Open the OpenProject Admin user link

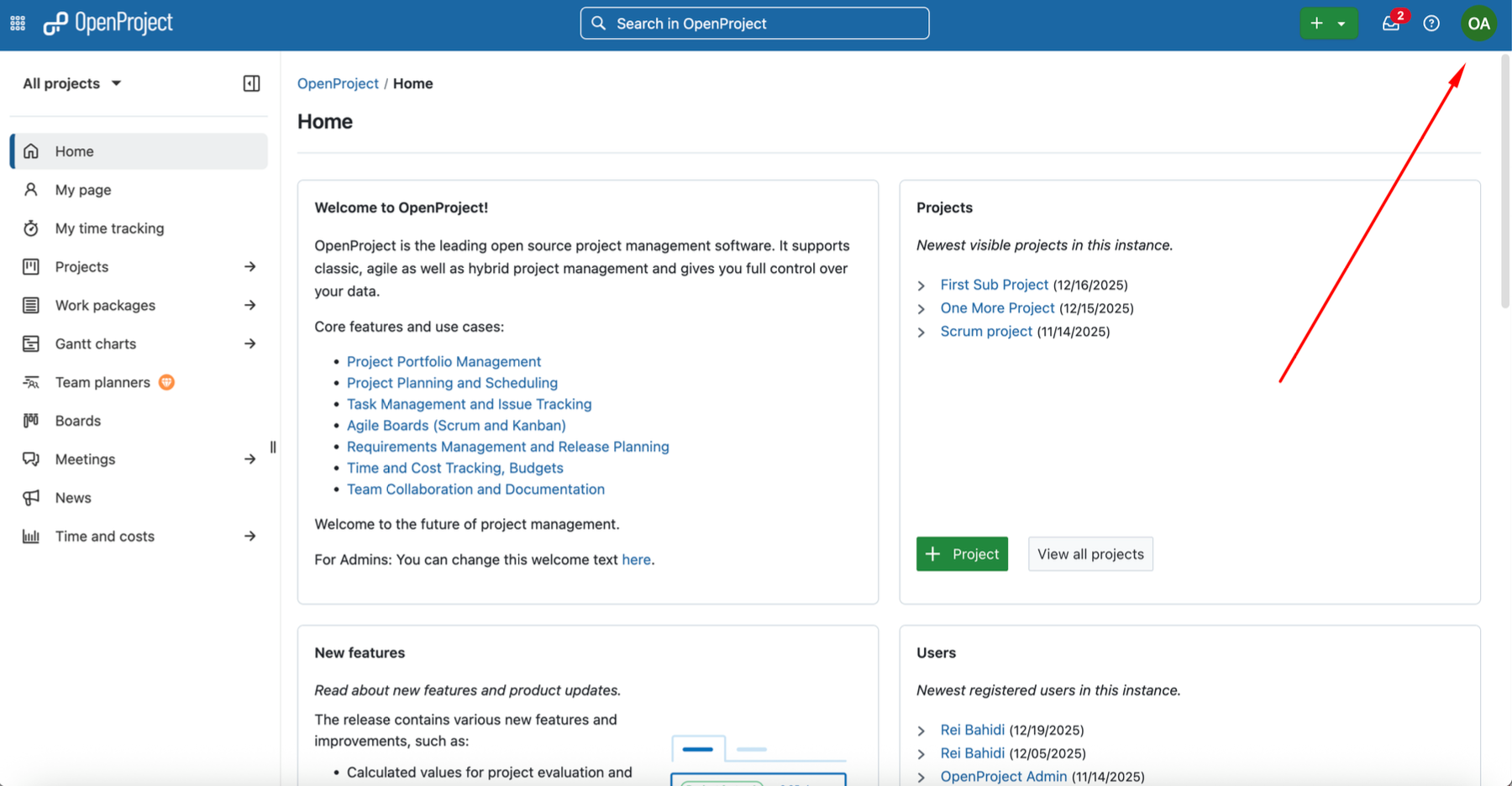point(1003,777)
